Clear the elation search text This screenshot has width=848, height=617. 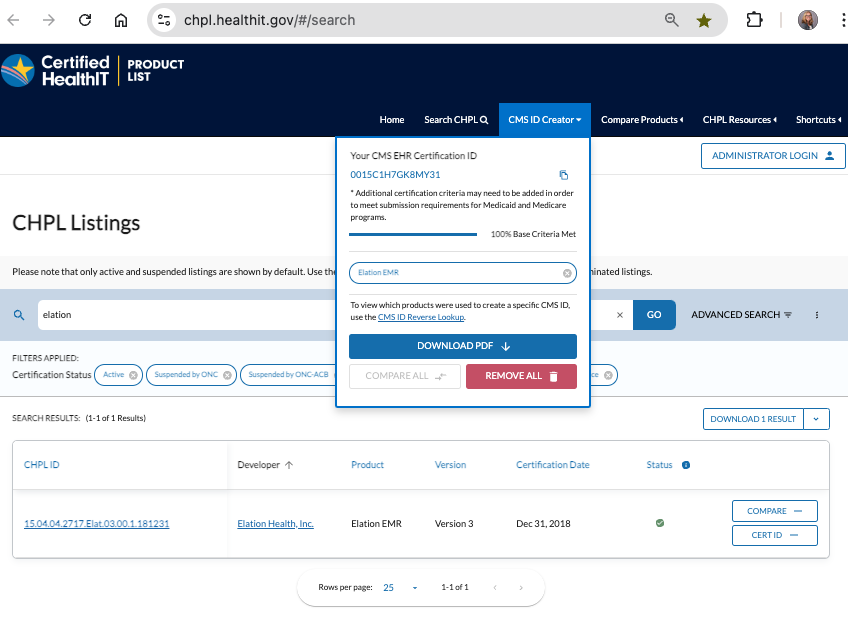coord(620,315)
